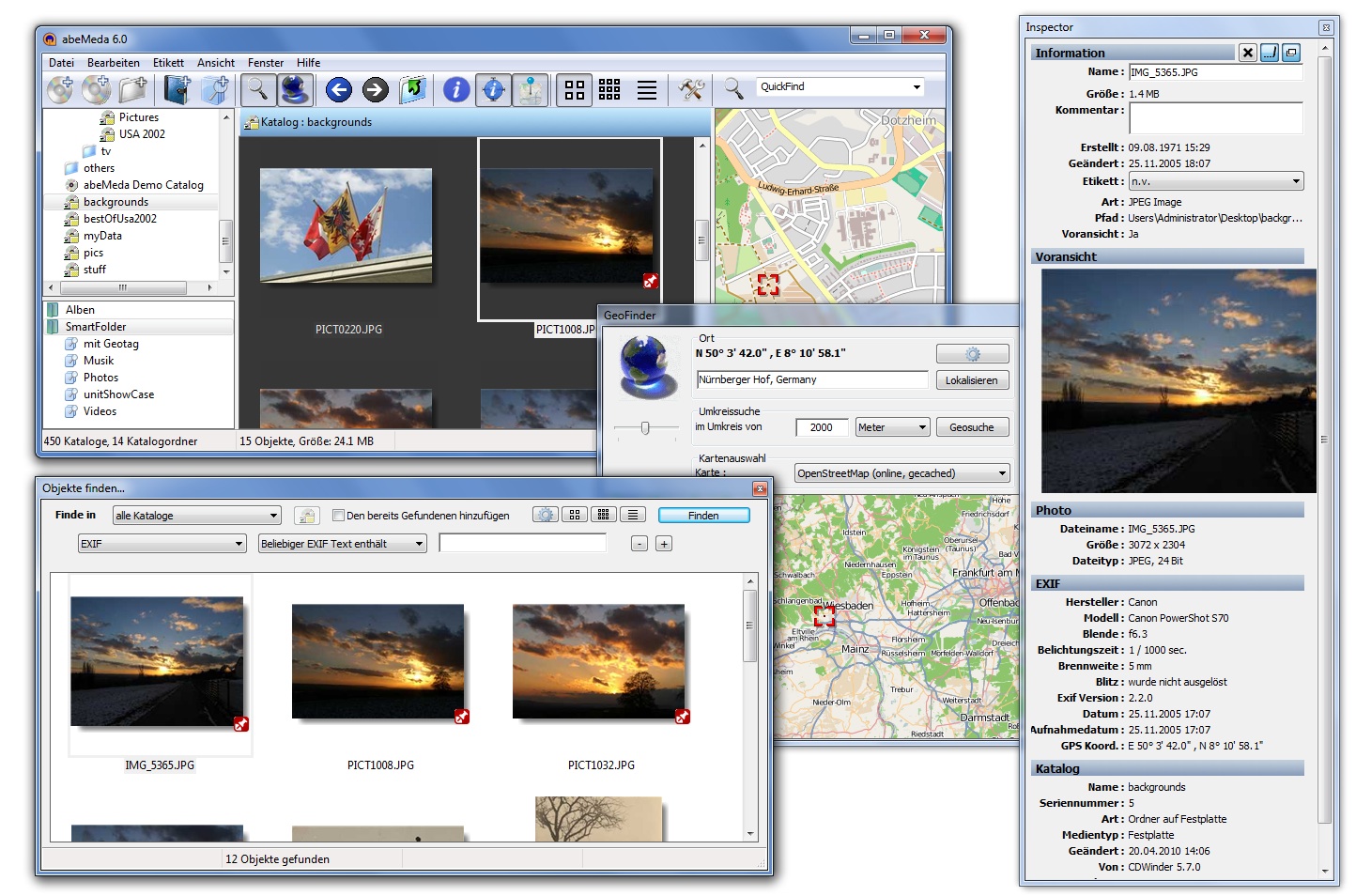Image resolution: width=1356 pixels, height=896 pixels.
Task: Open the Etikett menu
Action: click(x=168, y=63)
